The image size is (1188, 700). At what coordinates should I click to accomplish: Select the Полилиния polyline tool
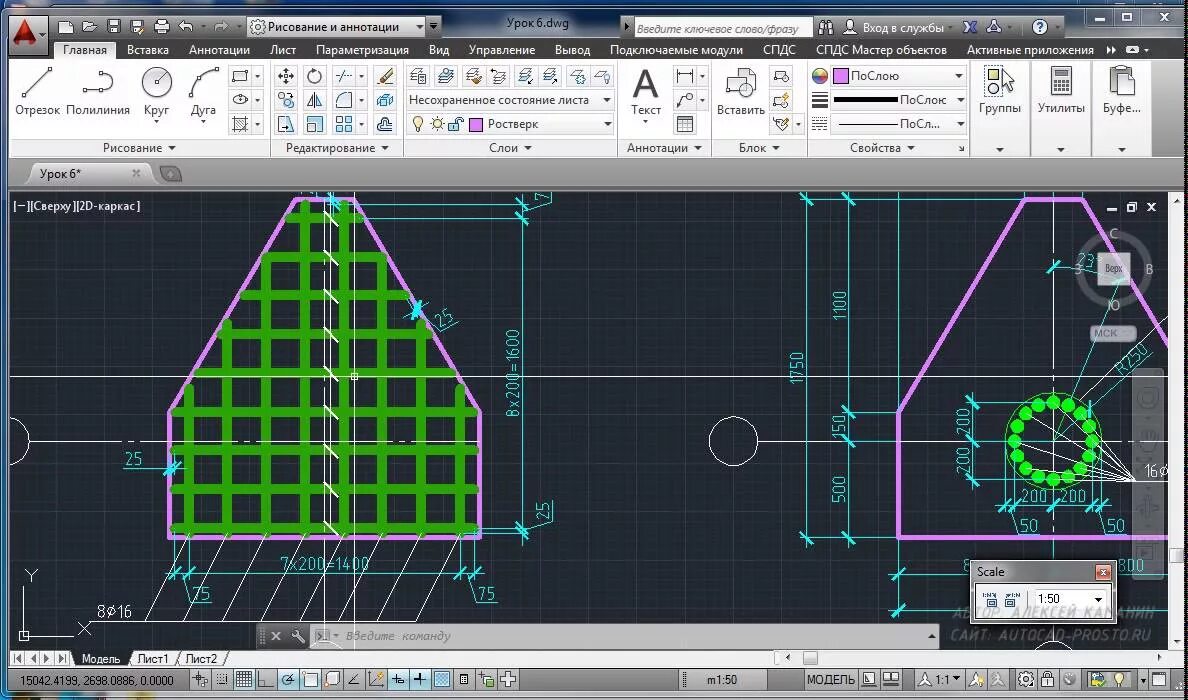click(x=98, y=91)
